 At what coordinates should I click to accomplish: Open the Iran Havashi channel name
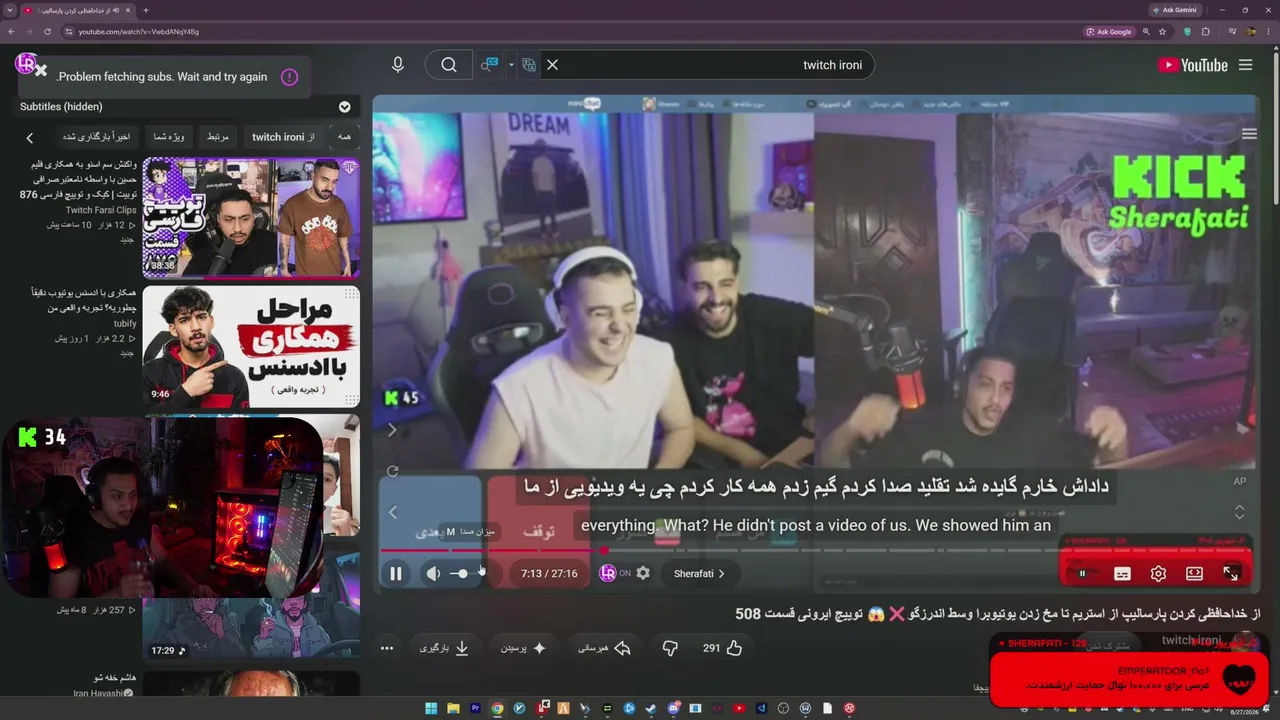coord(99,694)
